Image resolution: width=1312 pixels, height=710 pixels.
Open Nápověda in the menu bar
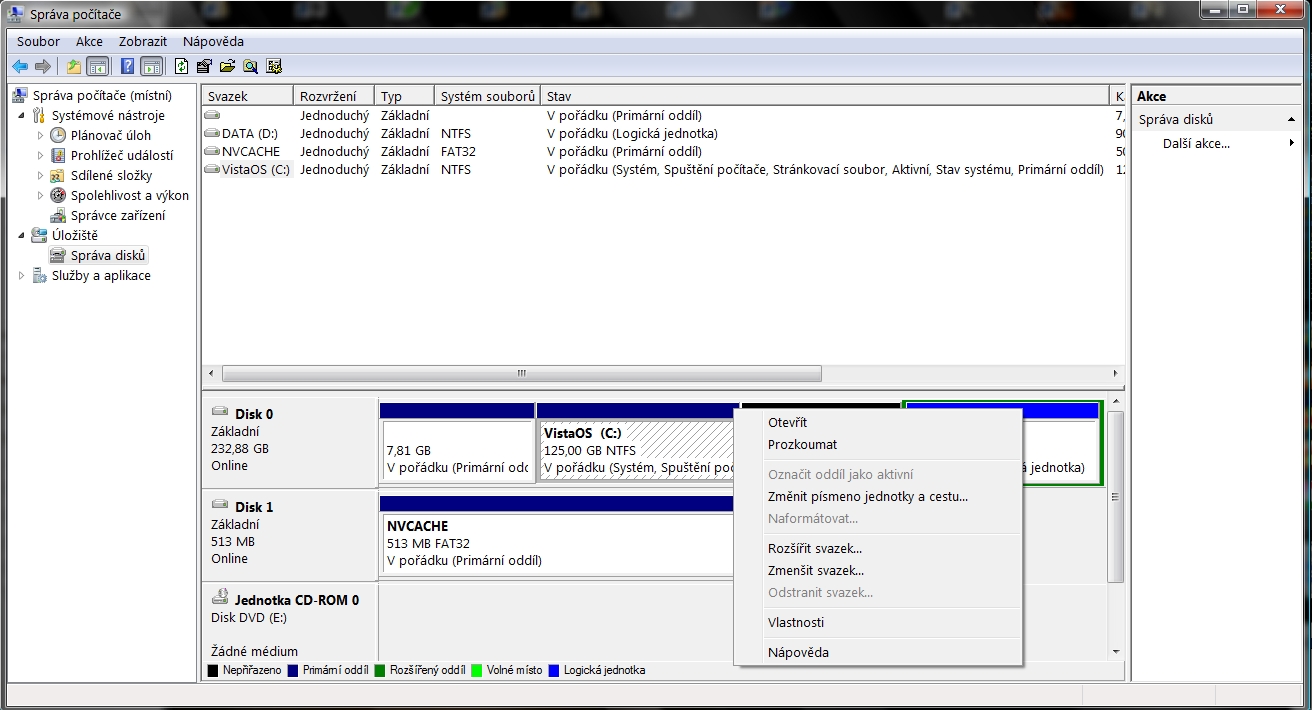[x=213, y=41]
